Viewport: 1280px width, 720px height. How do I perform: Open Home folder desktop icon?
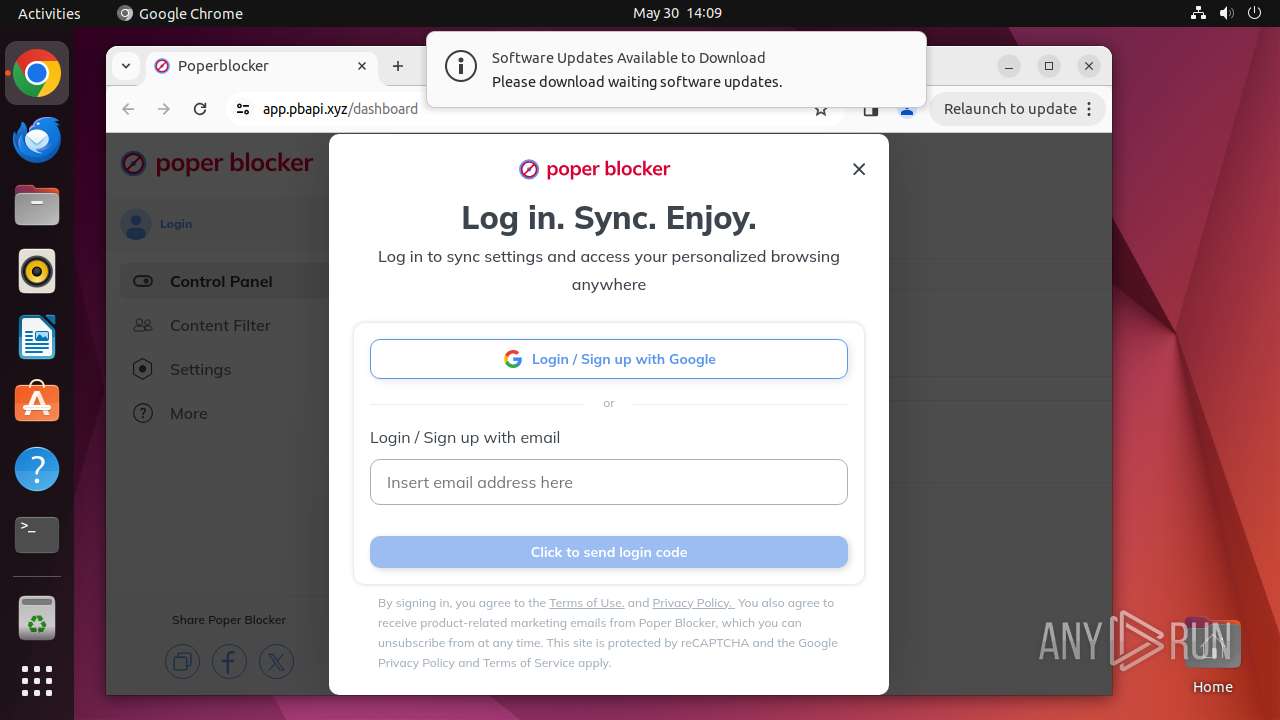point(1212,657)
